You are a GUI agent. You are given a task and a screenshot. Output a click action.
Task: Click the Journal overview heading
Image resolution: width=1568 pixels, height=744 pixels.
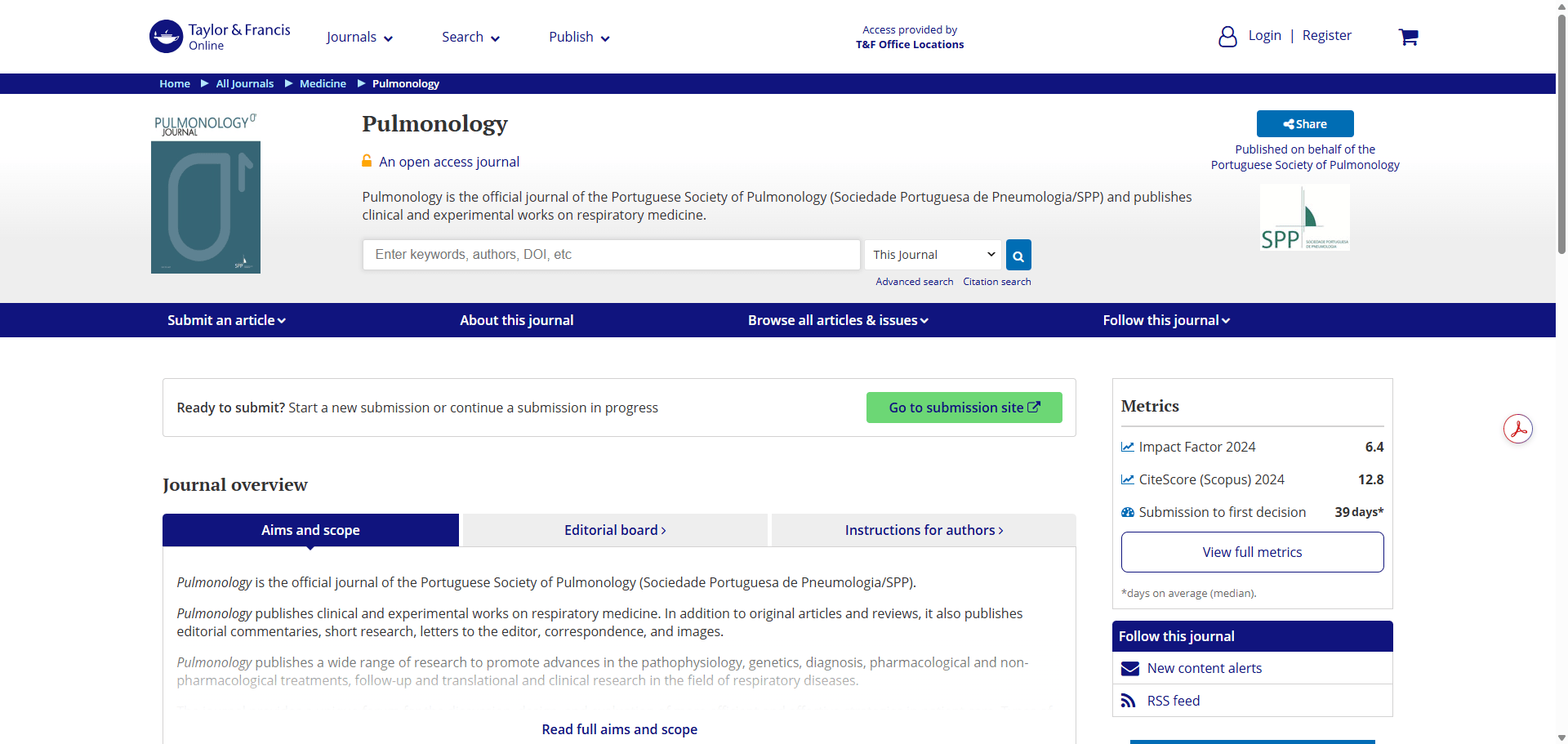pos(235,485)
